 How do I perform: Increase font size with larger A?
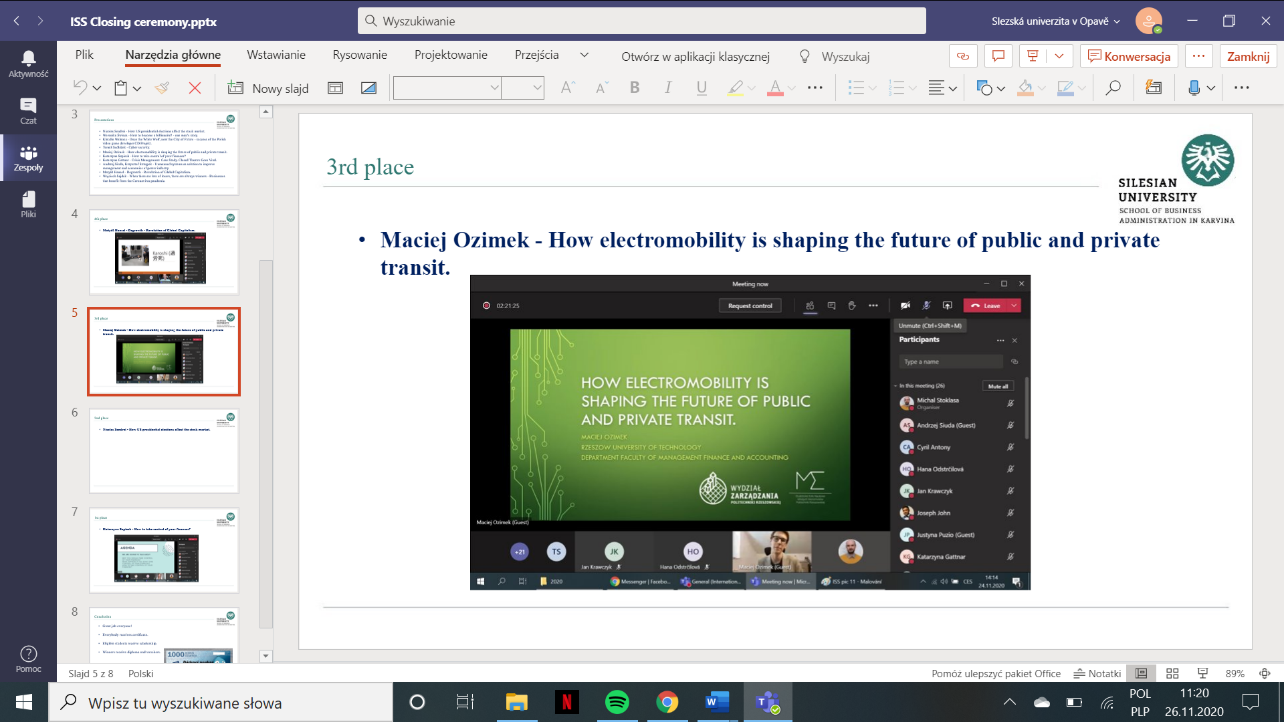coord(568,88)
